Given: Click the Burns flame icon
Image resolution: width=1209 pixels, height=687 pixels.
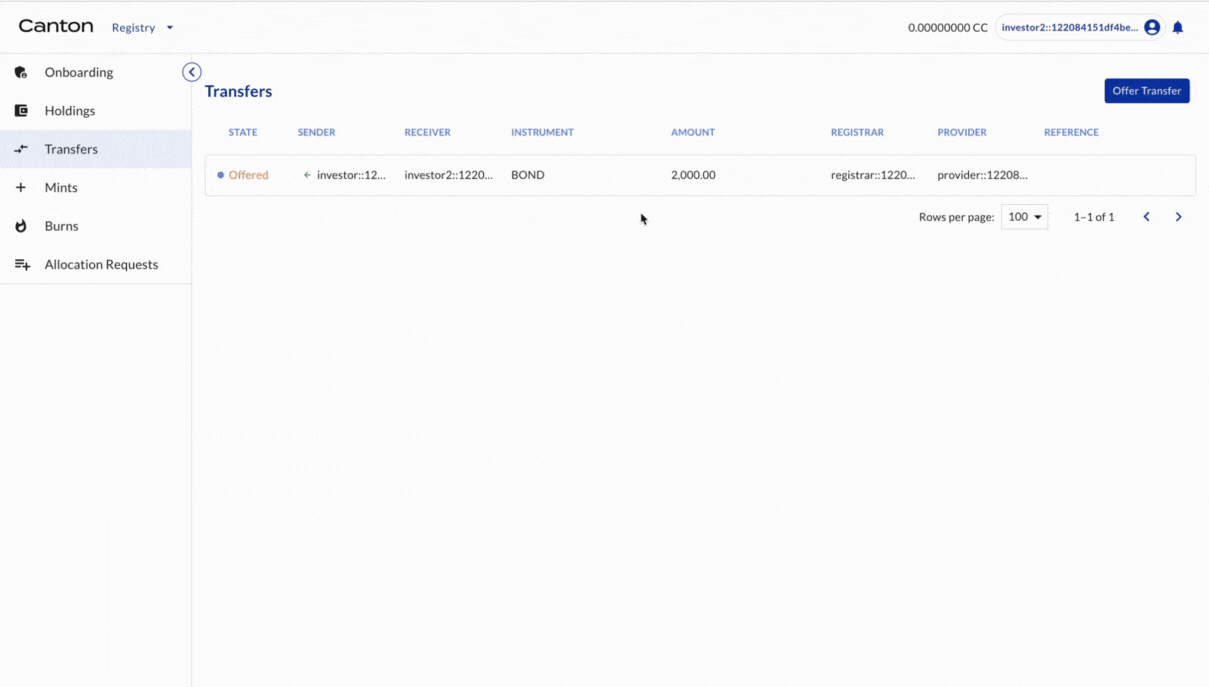Looking at the screenshot, I should click(x=20, y=225).
